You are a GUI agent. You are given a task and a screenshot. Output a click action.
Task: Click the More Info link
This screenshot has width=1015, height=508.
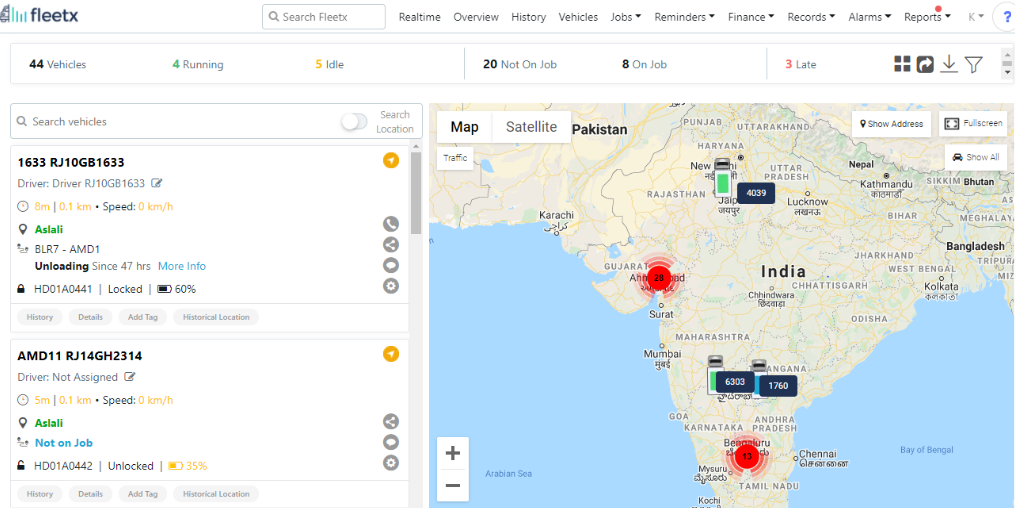click(182, 266)
